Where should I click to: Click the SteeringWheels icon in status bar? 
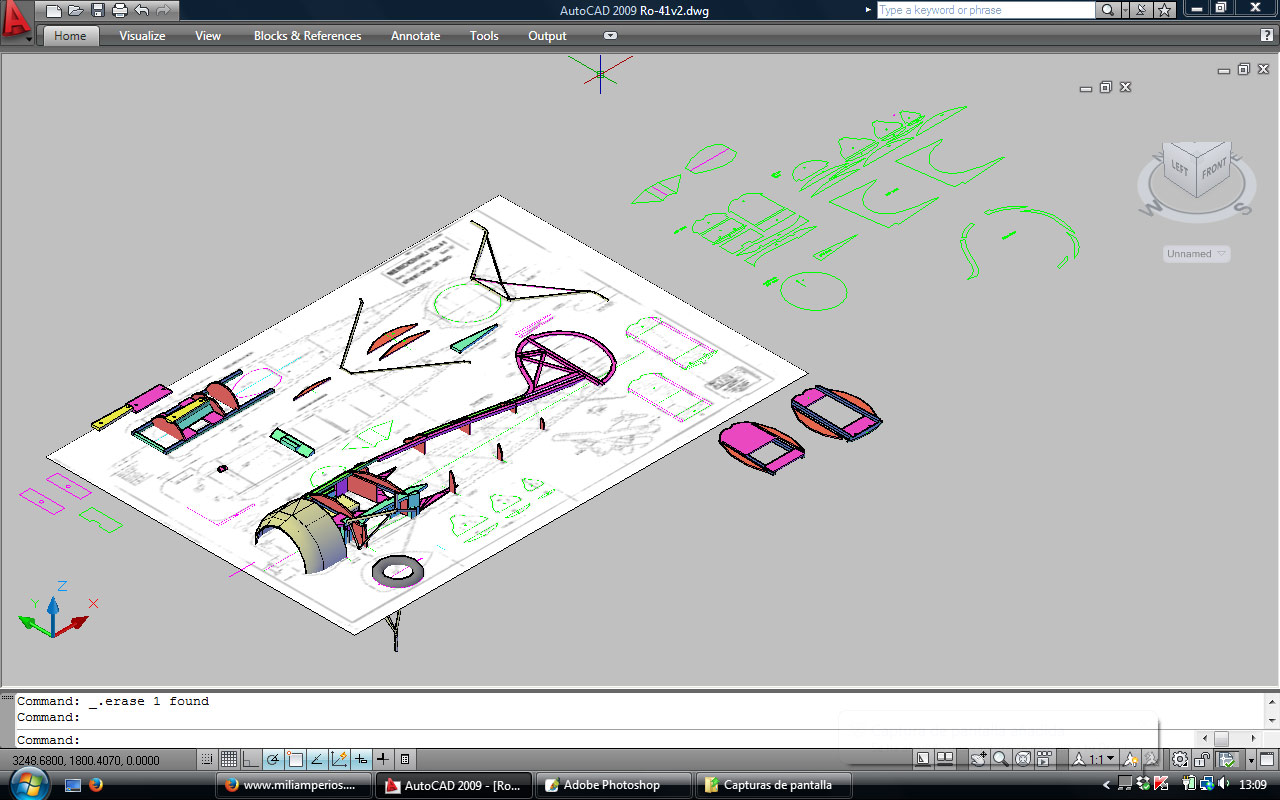[1024, 760]
